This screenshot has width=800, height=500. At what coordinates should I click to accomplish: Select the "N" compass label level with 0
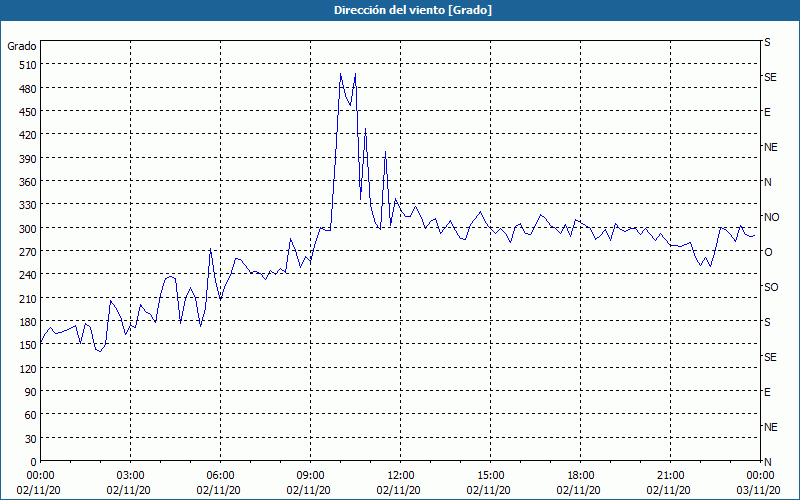point(767,462)
